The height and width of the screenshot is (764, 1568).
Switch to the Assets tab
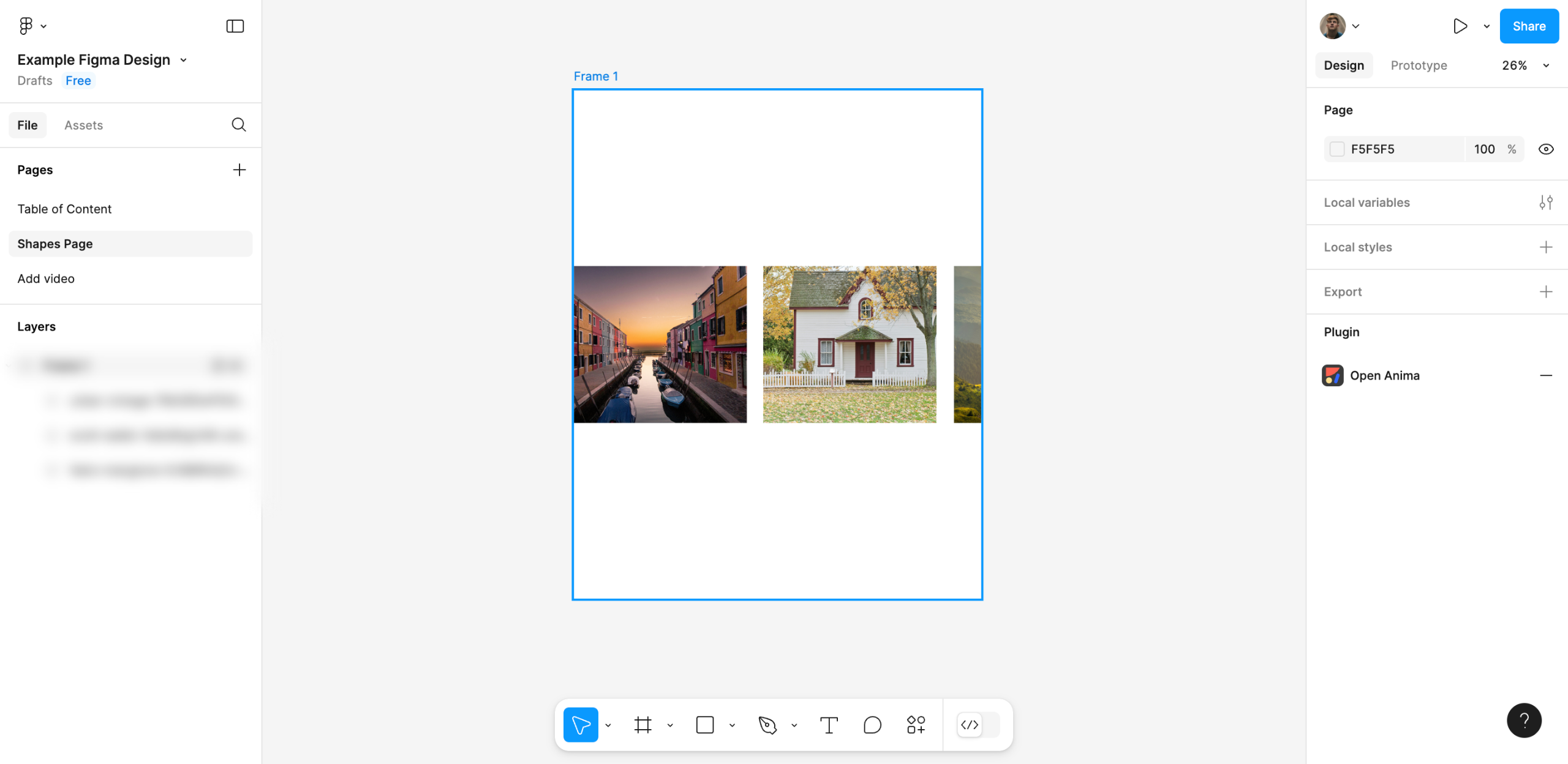[x=83, y=125]
